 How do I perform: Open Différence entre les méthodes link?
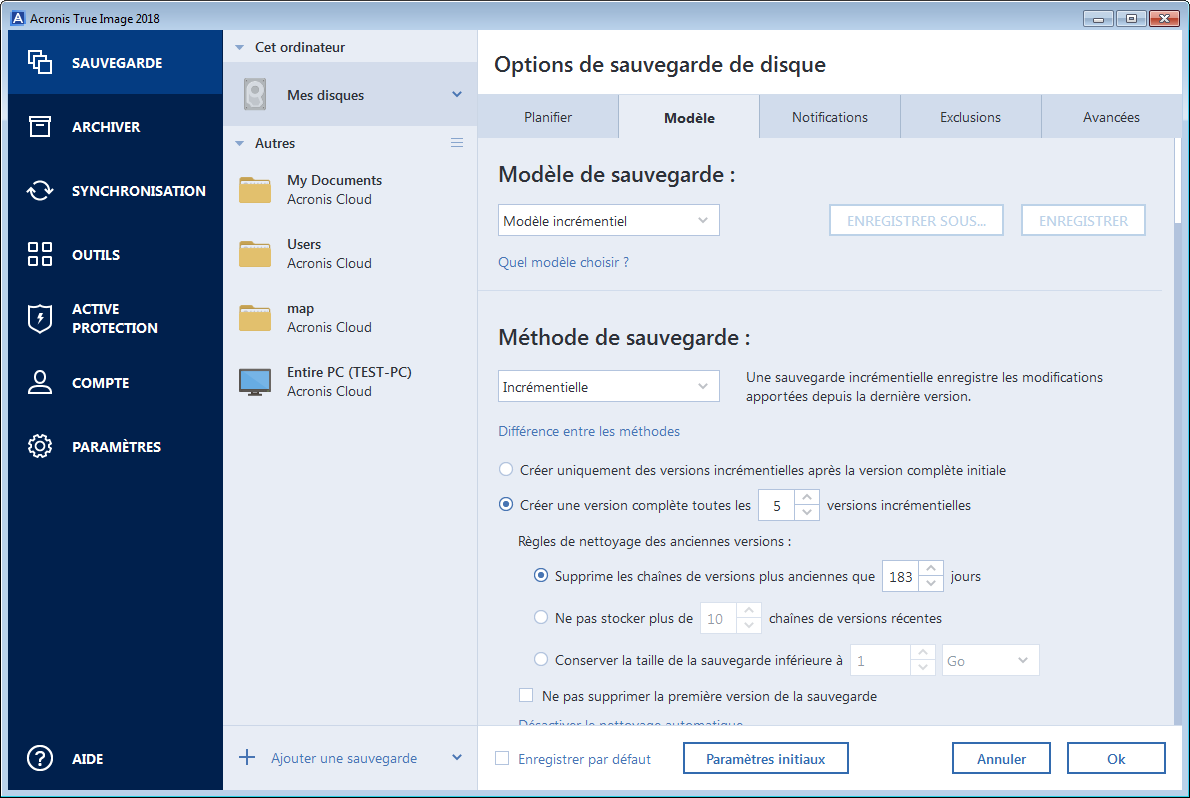click(589, 431)
